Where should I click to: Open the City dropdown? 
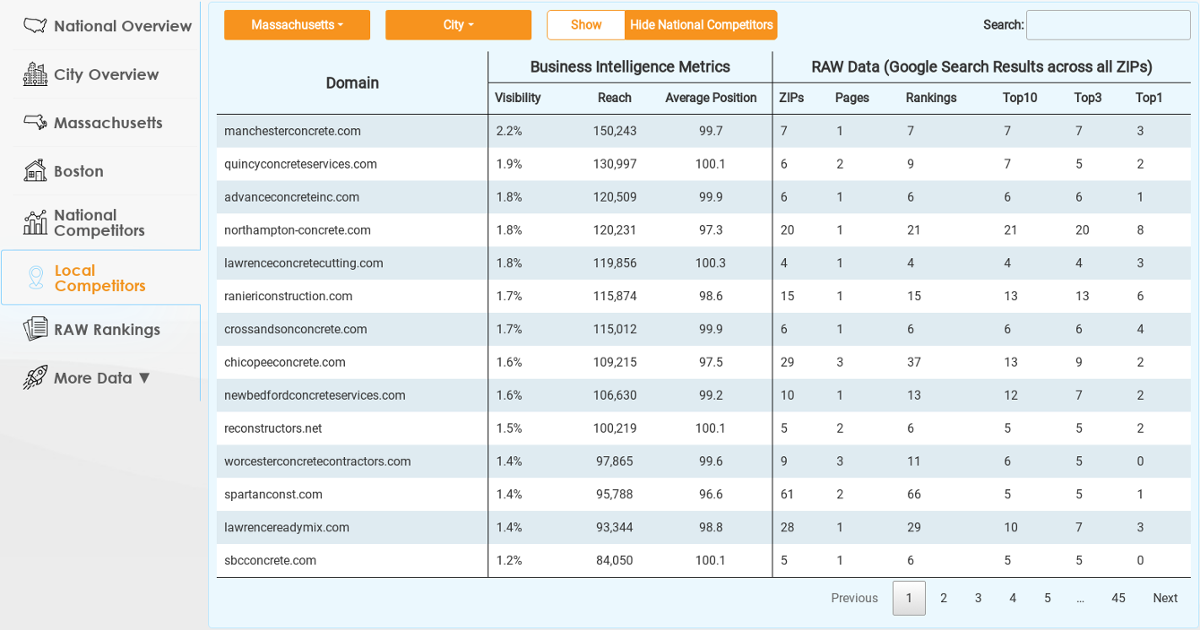pos(458,25)
